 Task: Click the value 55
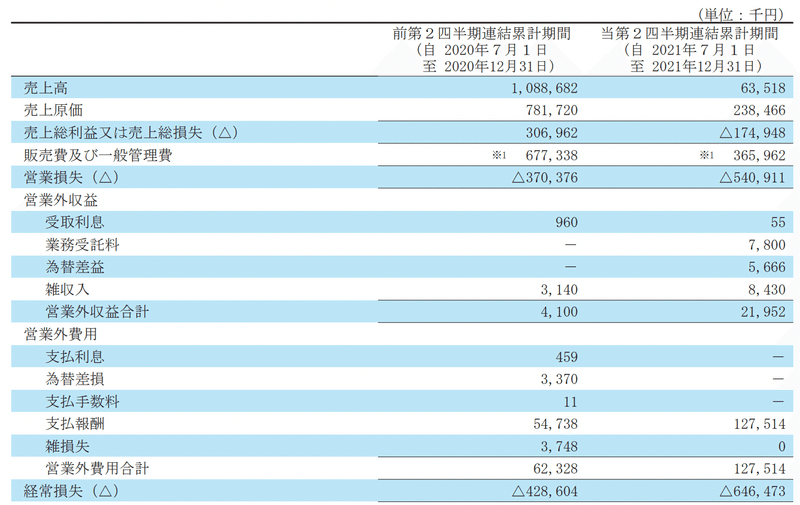(778, 222)
